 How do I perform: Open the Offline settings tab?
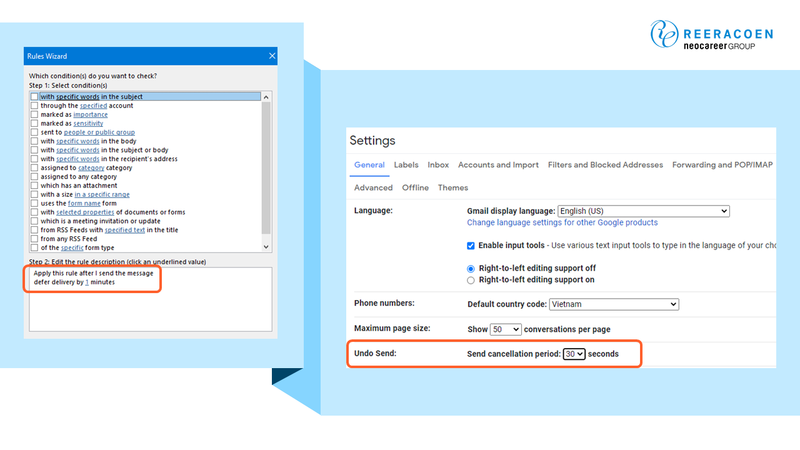point(415,188)
